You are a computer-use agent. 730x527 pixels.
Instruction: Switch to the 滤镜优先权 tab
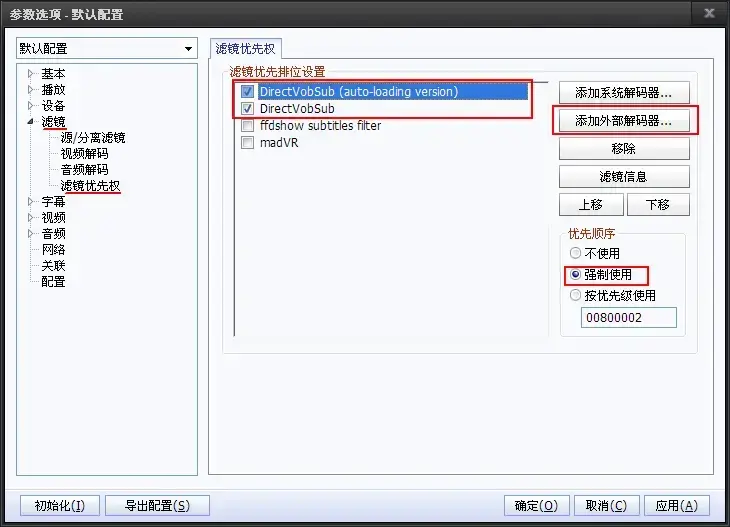pyautogui.click(x=245, y=48)
